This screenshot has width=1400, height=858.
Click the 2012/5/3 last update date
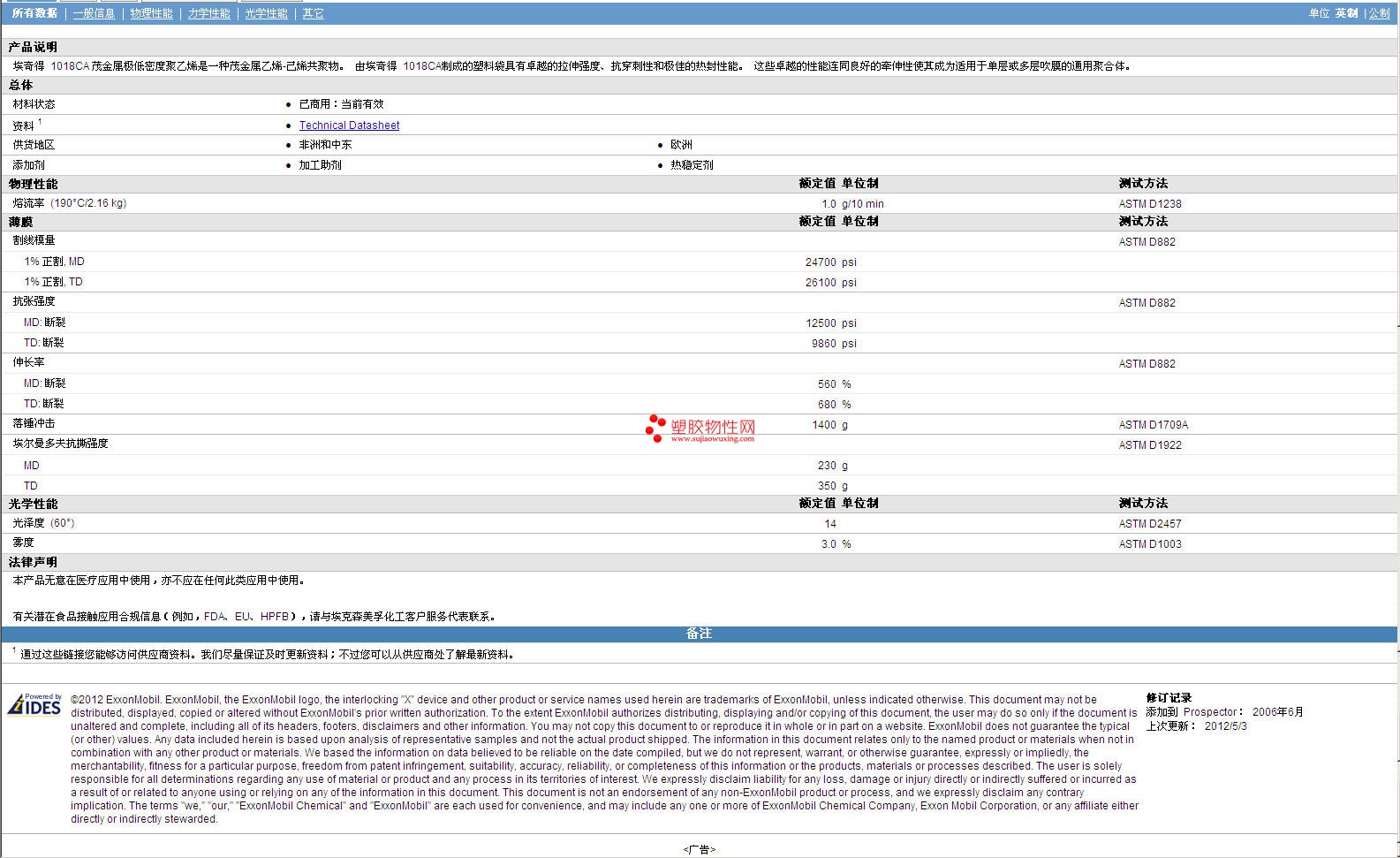tap(1226, 726)
